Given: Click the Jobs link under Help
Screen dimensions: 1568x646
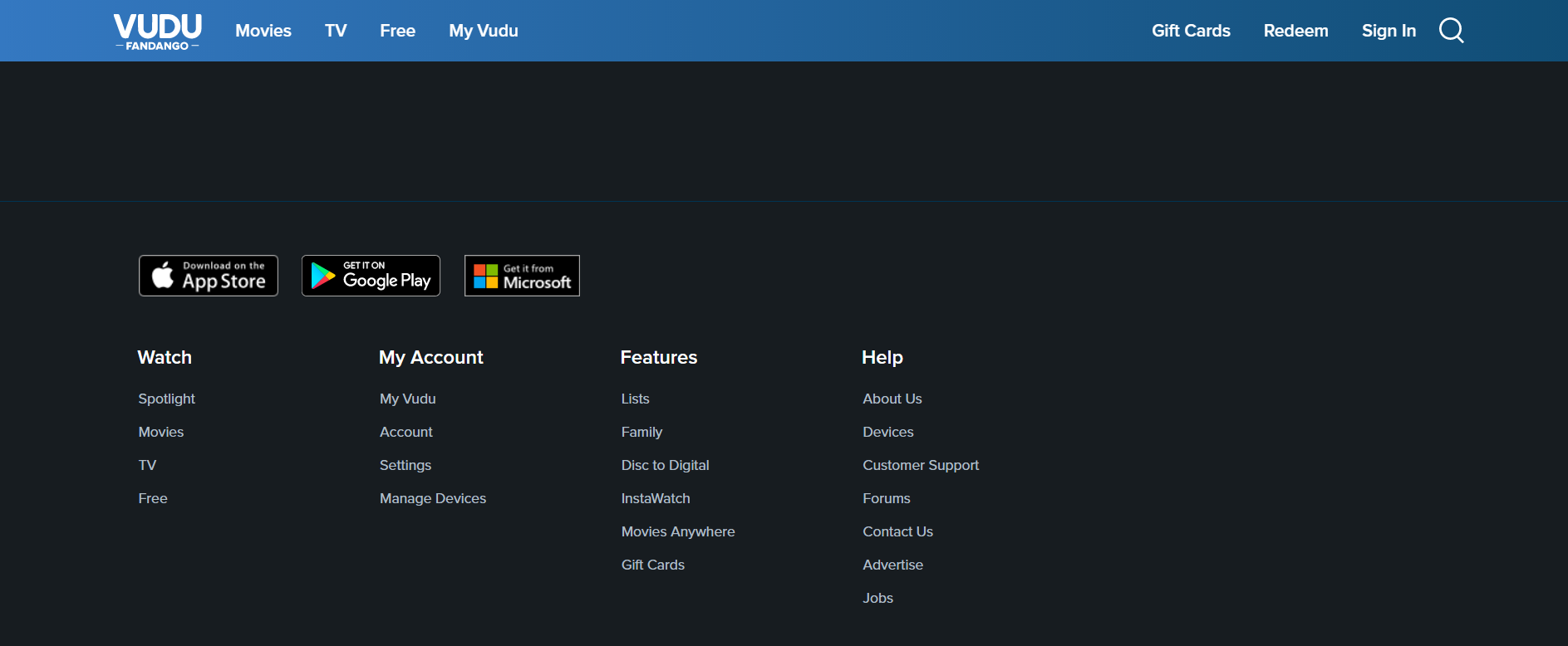Looking at the screenshot, I should (x=878, y=598).
